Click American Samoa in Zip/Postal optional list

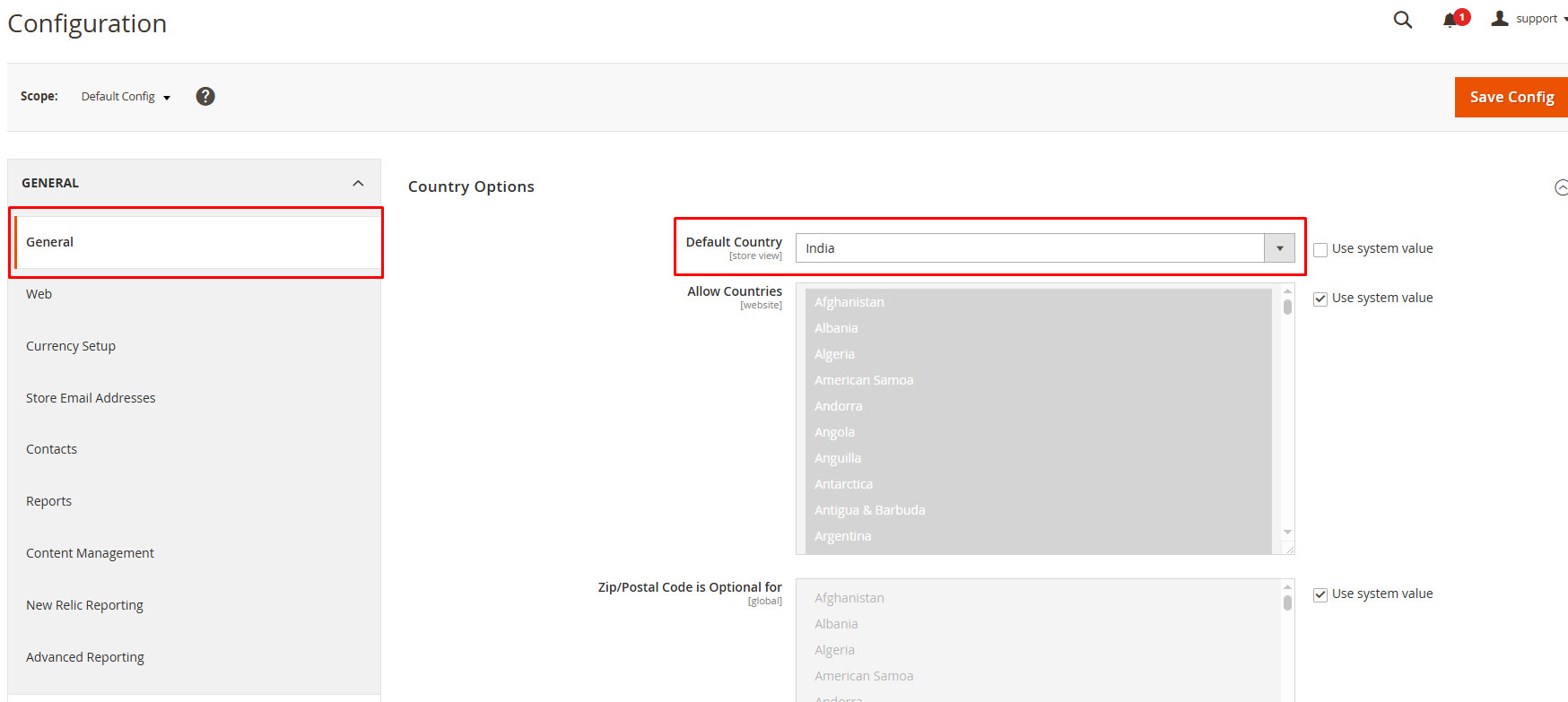pyautogui.click(x=1038, y=676)
